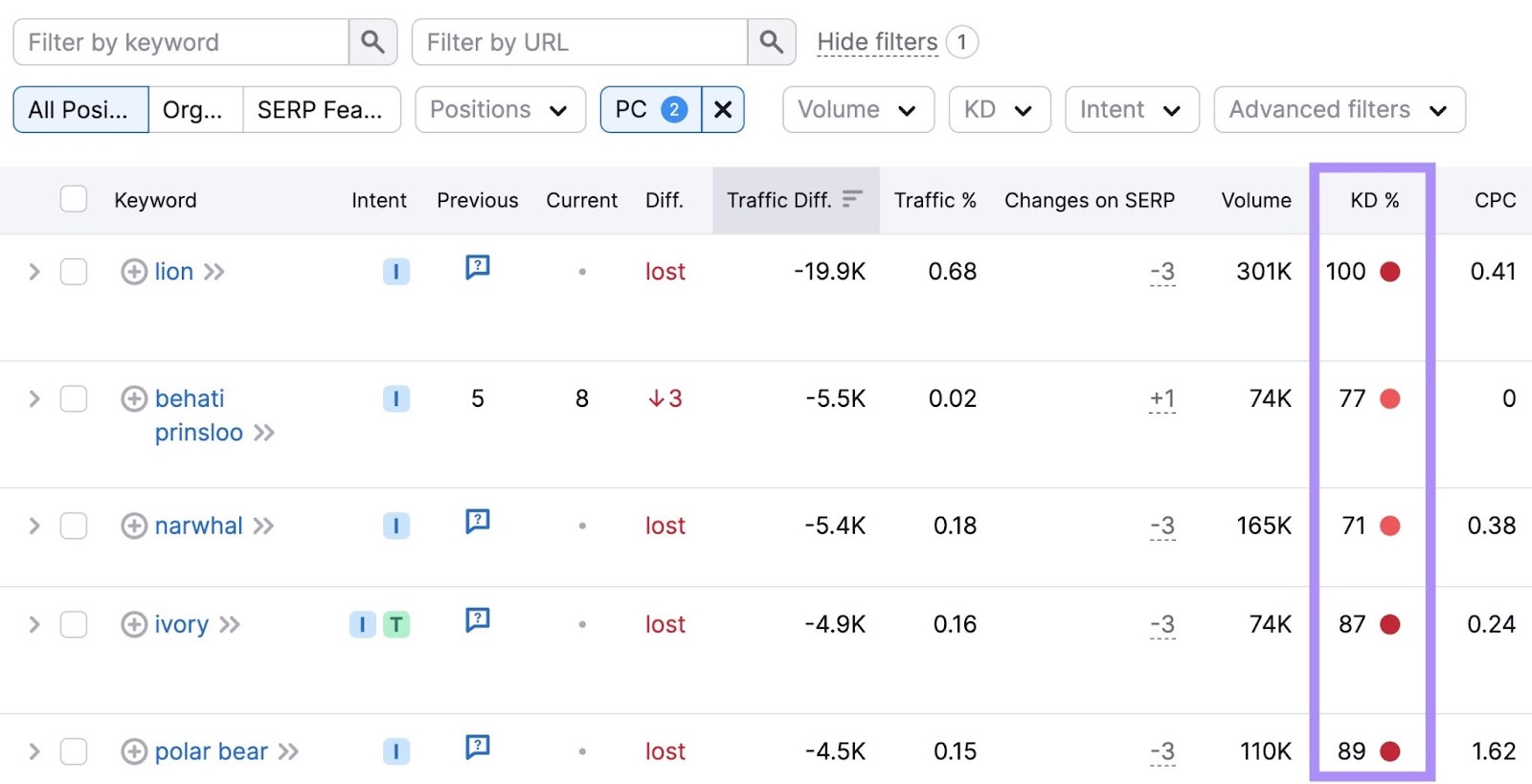Switch to the SERP Features tab
The height and width of the screenshot is (784, 1532).
tap(321, 109)
